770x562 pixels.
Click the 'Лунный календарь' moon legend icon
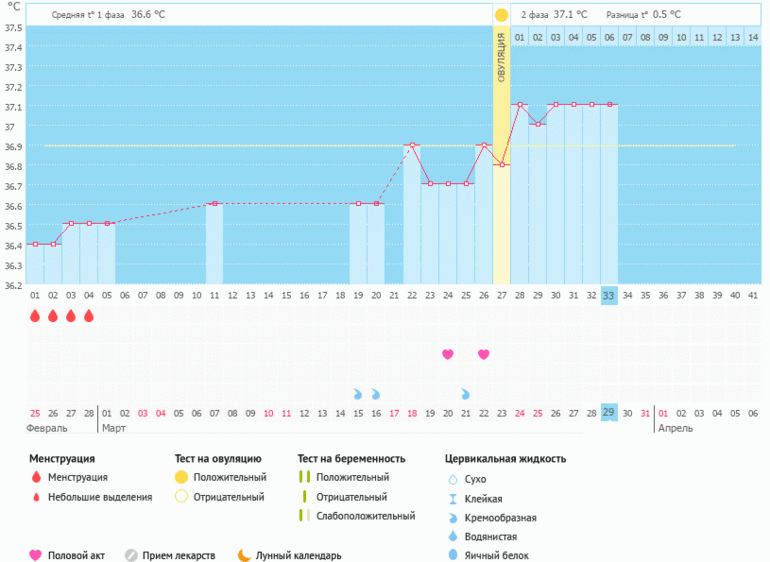(244, 555)
